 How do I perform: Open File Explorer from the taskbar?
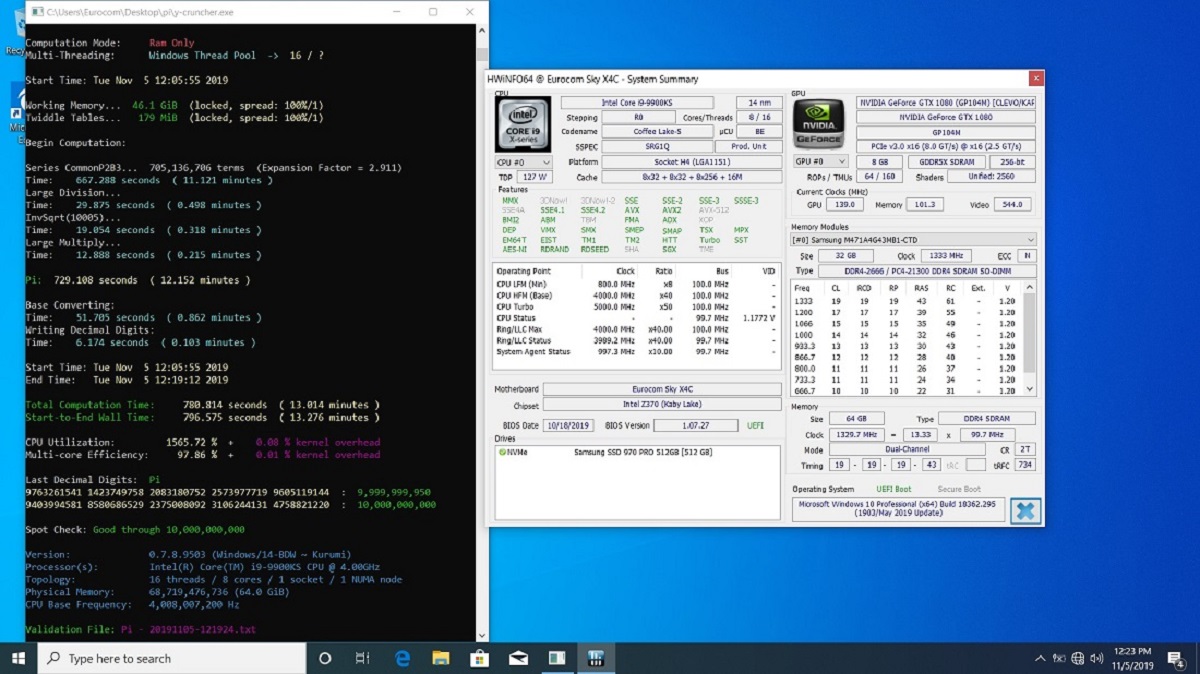pos(441,658)
